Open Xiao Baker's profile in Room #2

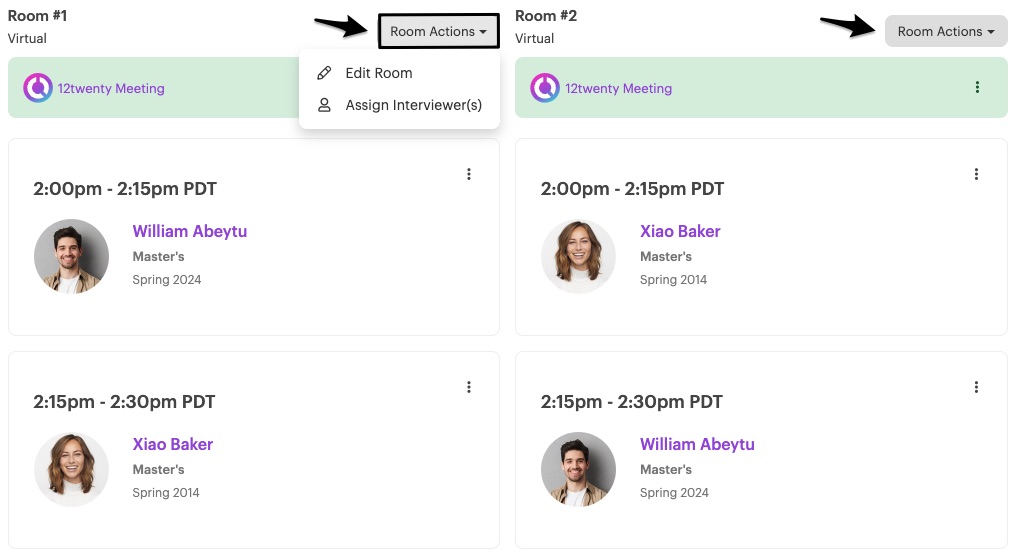click(680, 231)
